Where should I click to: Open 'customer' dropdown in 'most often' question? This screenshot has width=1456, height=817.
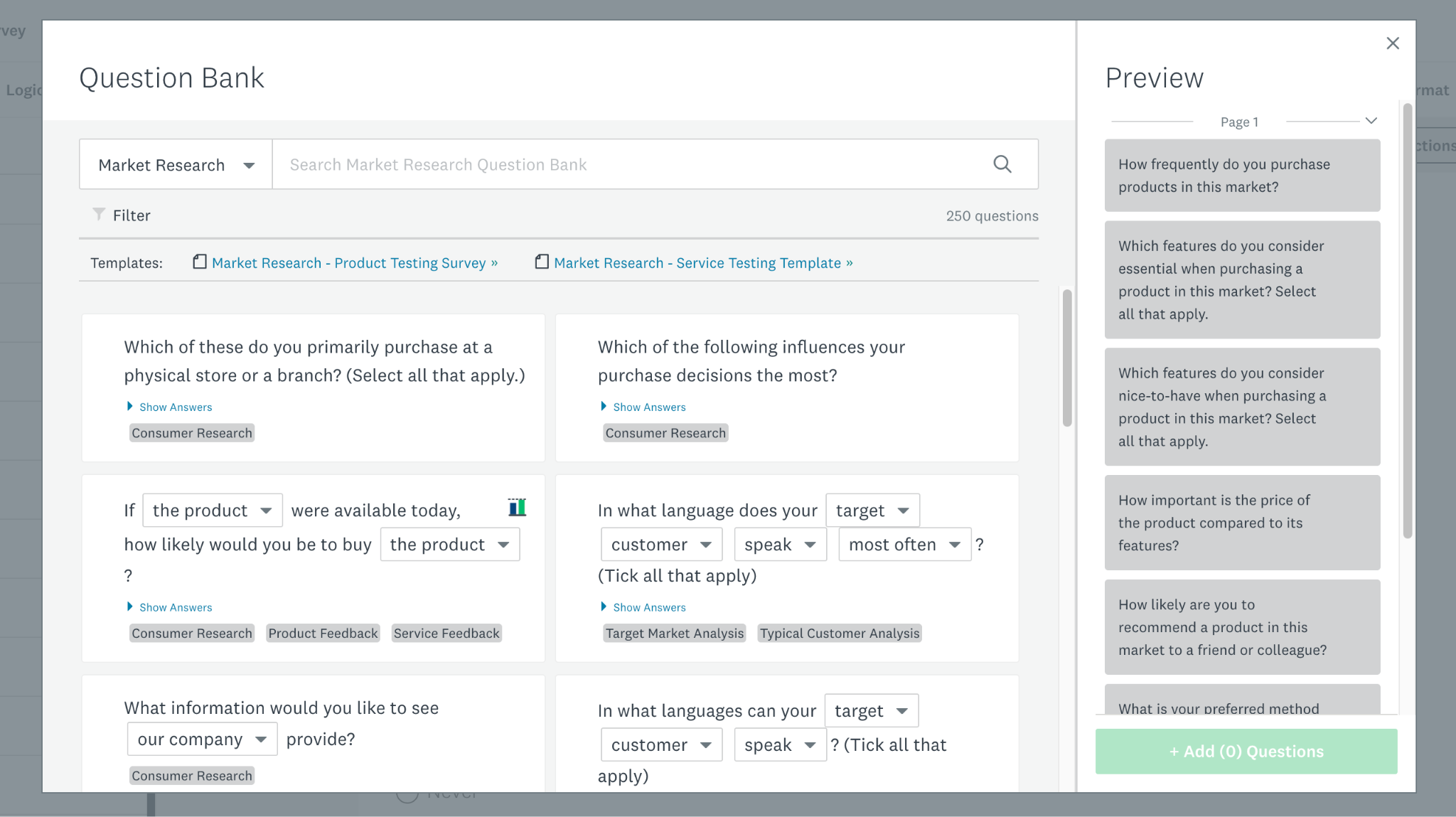[x=662, y=545]
